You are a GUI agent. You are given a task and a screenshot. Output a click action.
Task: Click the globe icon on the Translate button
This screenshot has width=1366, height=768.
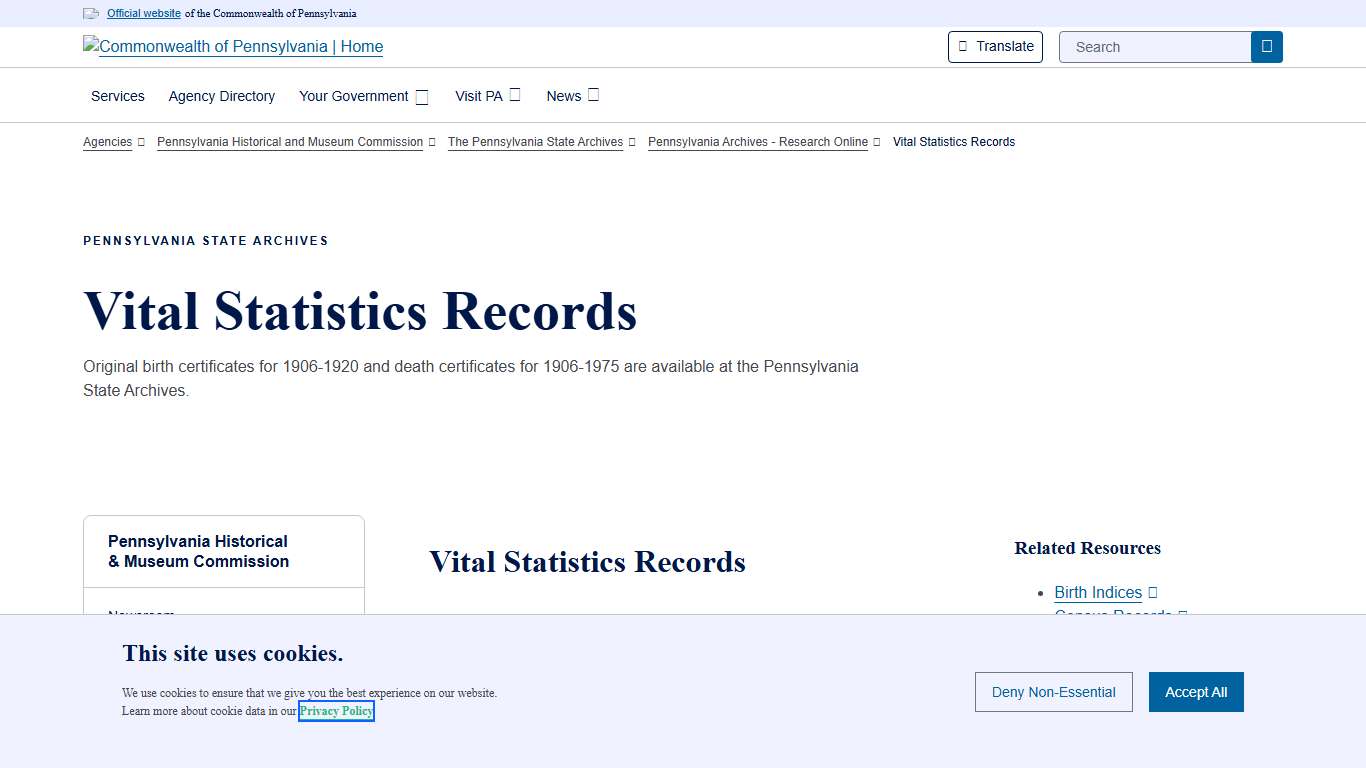coord(962,46)
